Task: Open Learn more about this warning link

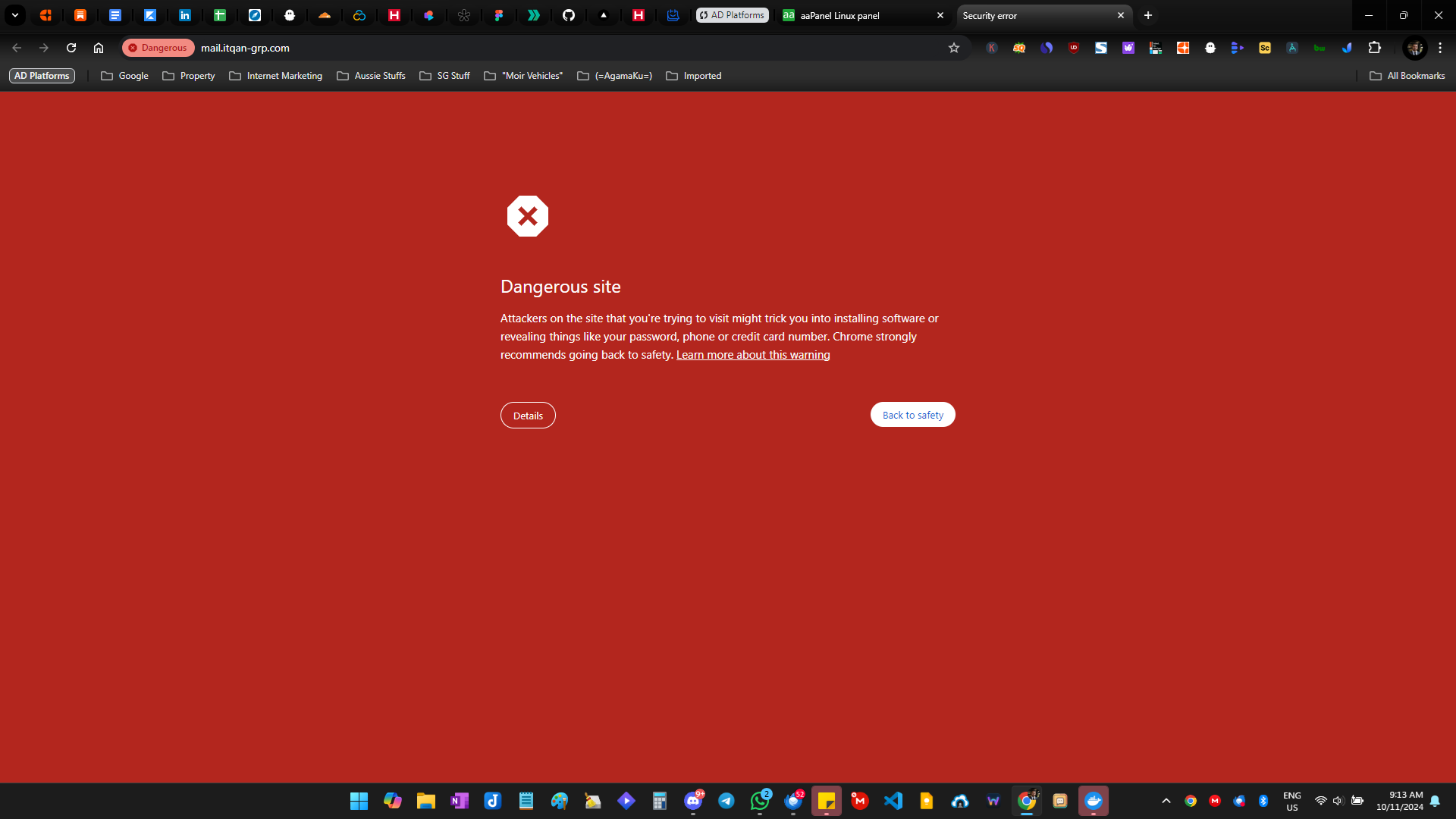Action: click(753, 355)
